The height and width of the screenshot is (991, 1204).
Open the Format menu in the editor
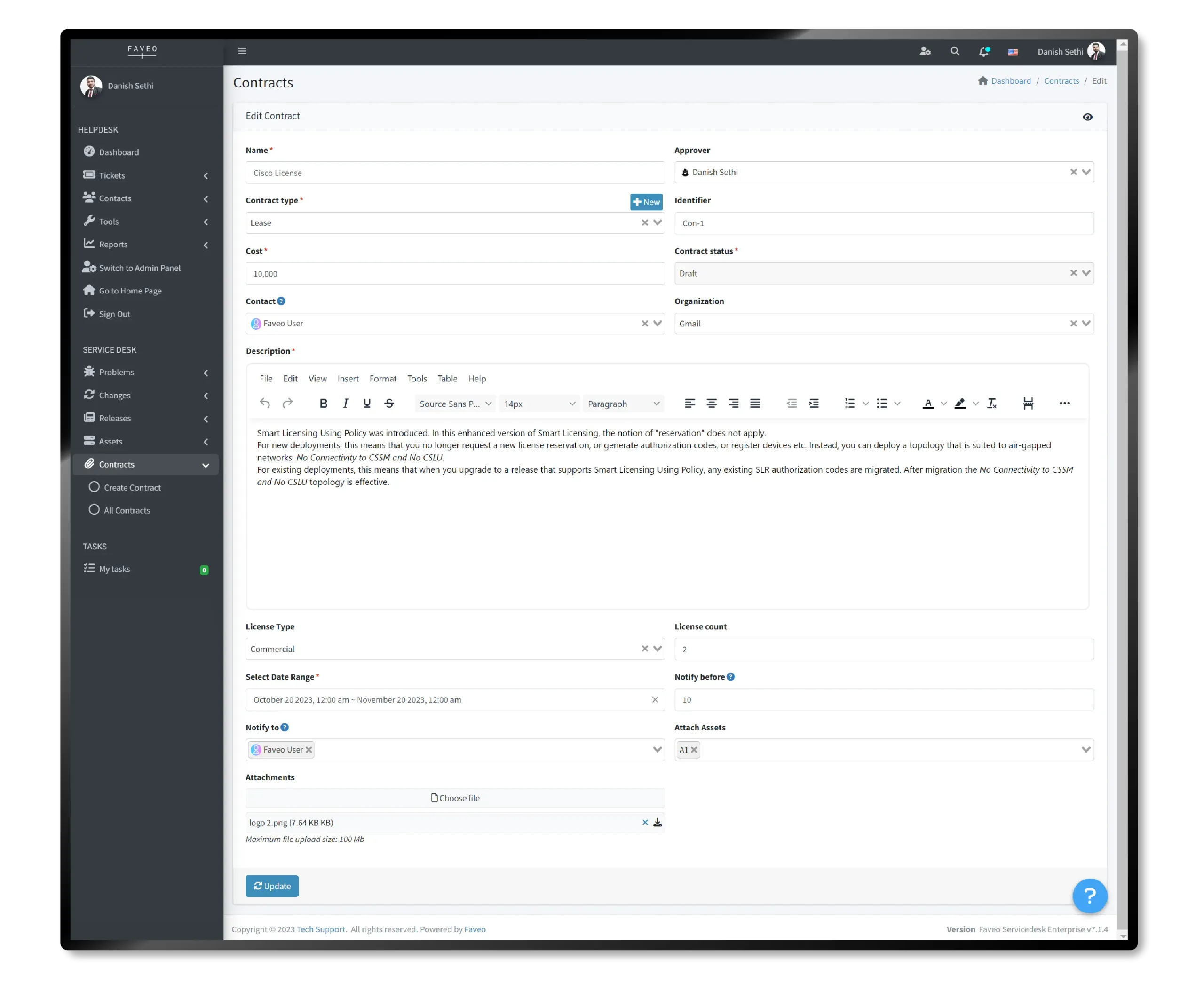[x=382, y=379]
